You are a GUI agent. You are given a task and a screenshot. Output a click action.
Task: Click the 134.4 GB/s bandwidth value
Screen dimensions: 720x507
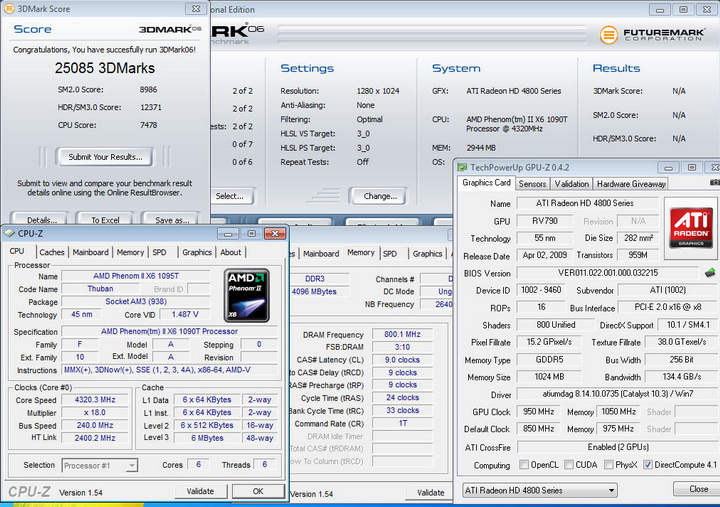tap(681, 377)
